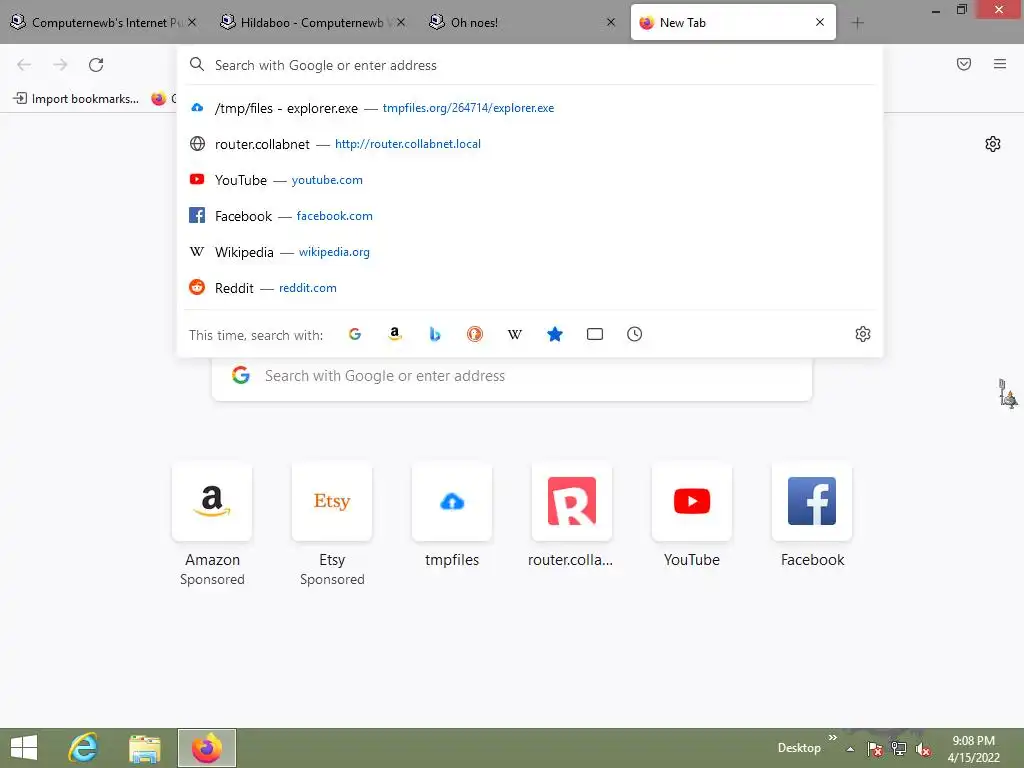Search this time with Google icon
Screen dimensions: 1024x768
coord(355,334)
